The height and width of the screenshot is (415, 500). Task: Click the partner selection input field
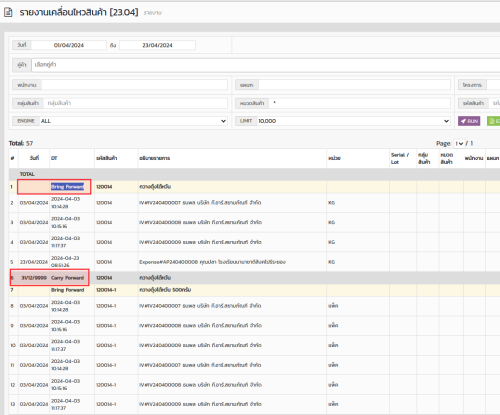click(x=266, y=65)
